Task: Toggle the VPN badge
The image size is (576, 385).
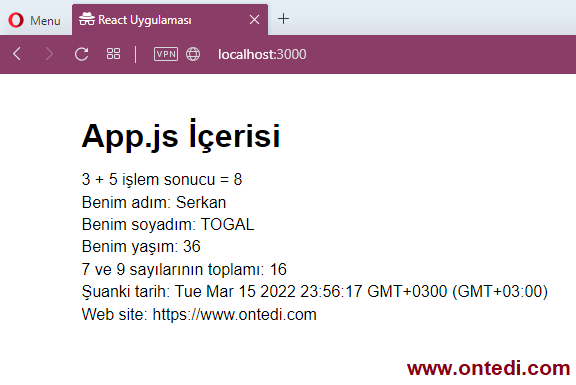Action: pyautogui.click(x=166, y=54)
